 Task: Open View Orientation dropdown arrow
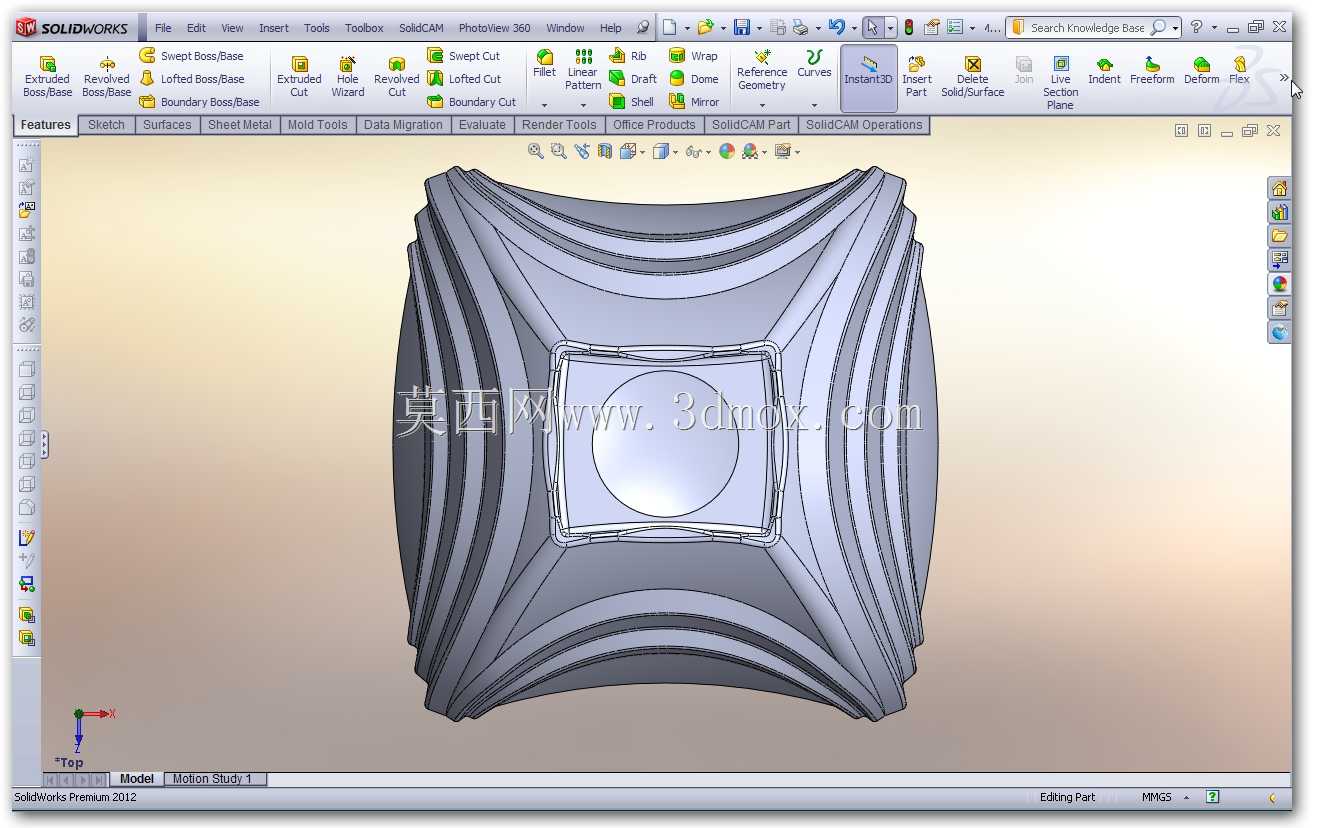click(x=641, y=152)
